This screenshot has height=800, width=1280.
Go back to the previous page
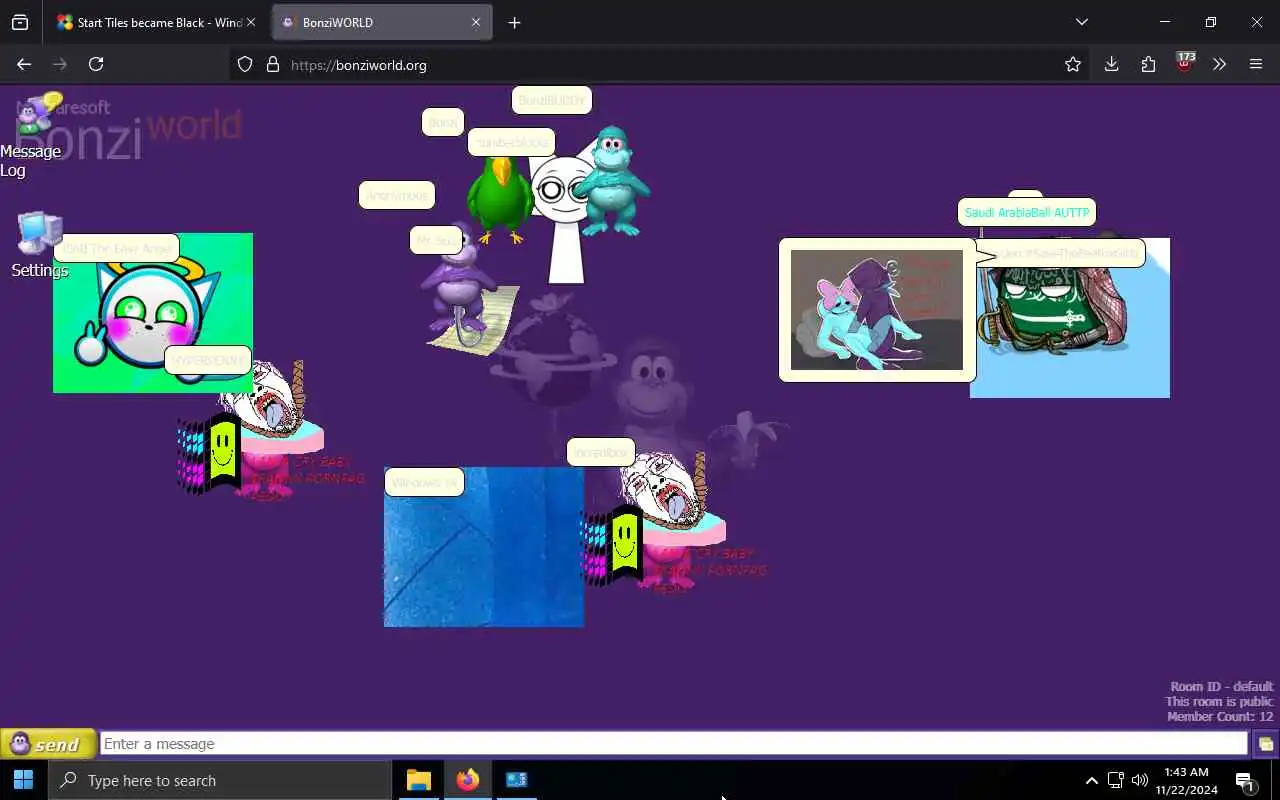(24, 64)
